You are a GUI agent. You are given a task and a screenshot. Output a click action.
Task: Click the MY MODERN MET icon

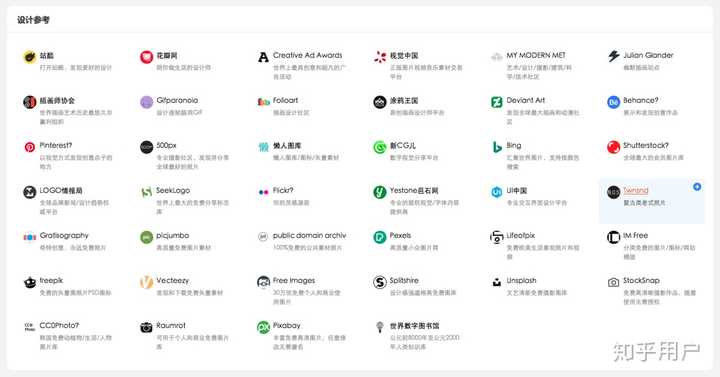click(x=496, y=57)
